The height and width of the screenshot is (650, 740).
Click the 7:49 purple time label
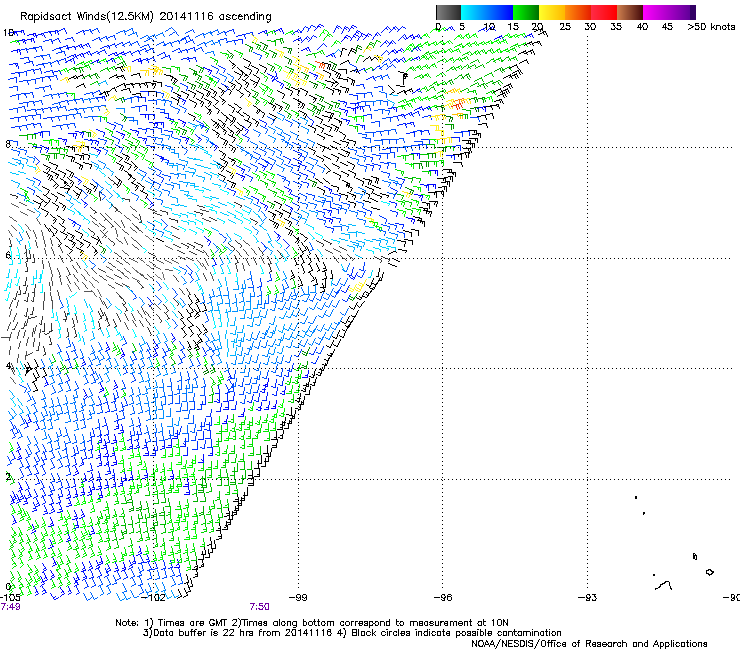(10, 607)
